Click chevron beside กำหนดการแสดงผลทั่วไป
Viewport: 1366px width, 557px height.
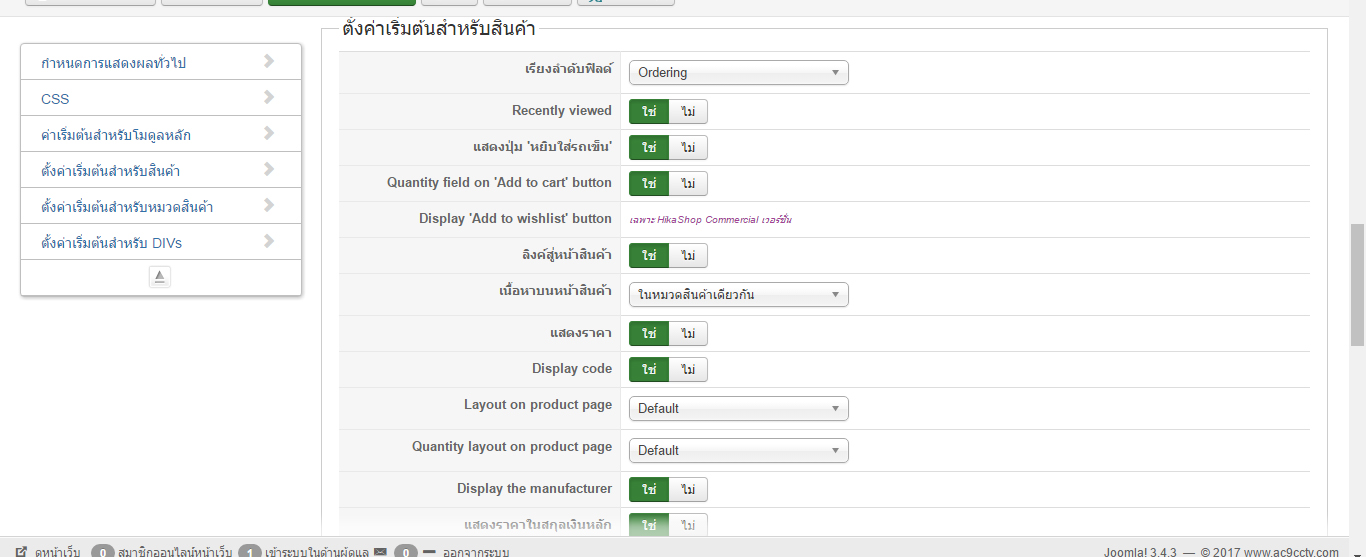click(x=269, y=61)
